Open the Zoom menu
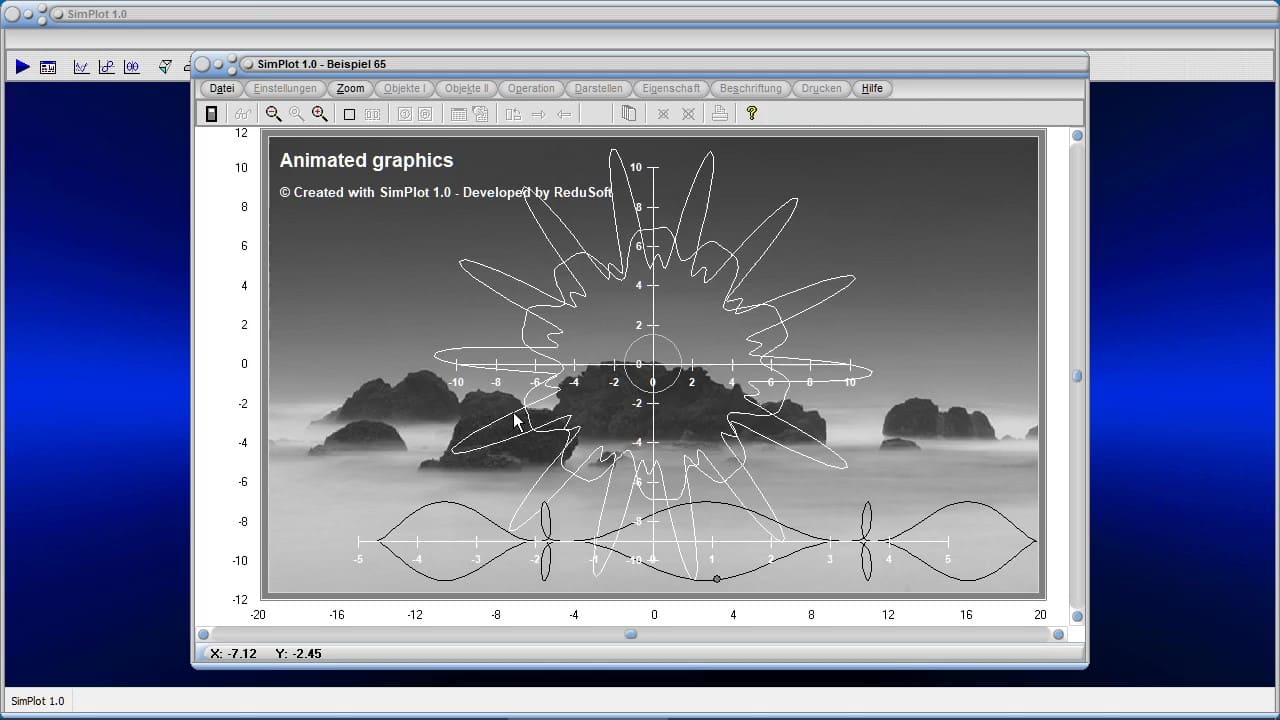Viewport: 1280px width, 720px height. point(350,88)
